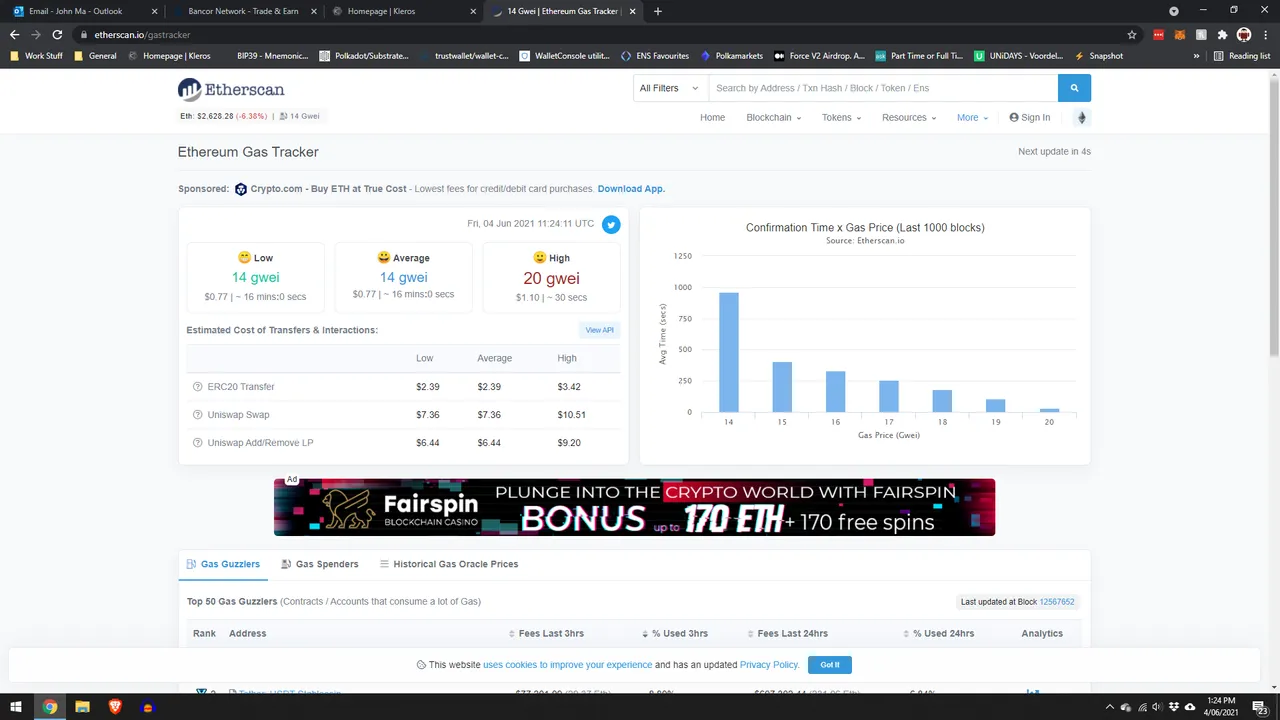
Task: Open the red password manager extension
Action: (1159, 35)
